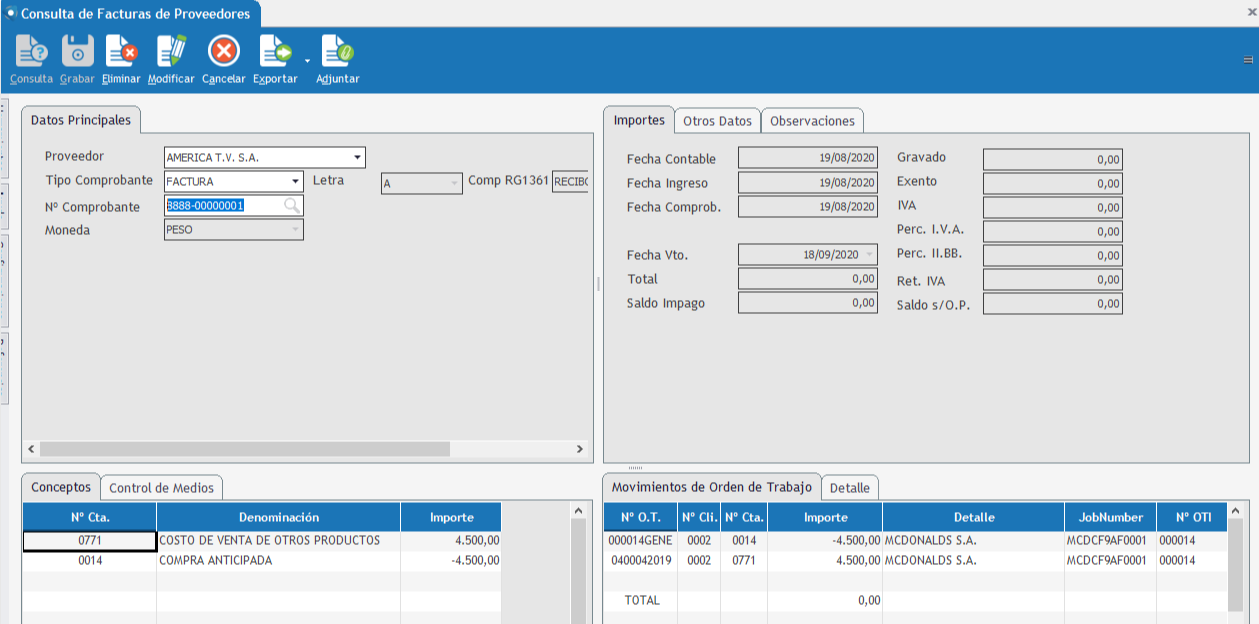Expand the Fecha Vto. date dropdown
The height and width of the screenshot is (624, 1259).
click(868, 255)
